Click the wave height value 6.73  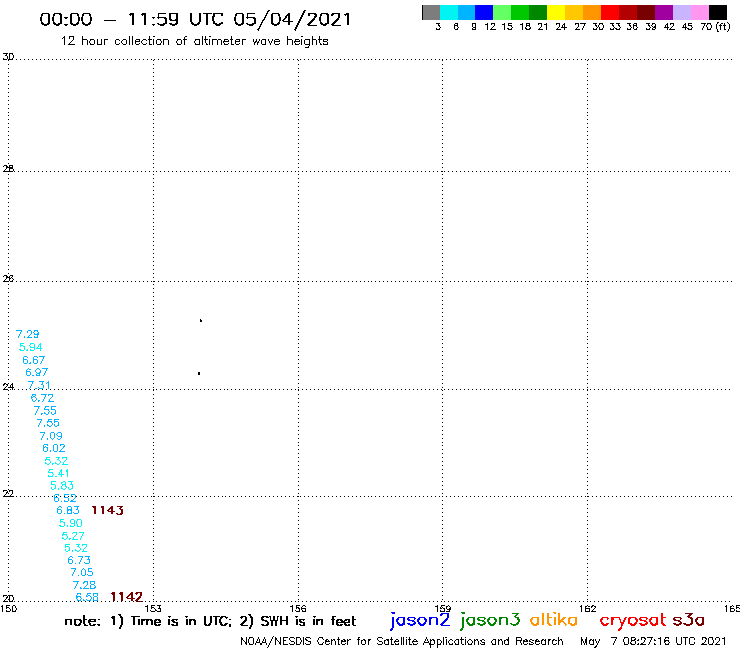[x=79, y=560]
